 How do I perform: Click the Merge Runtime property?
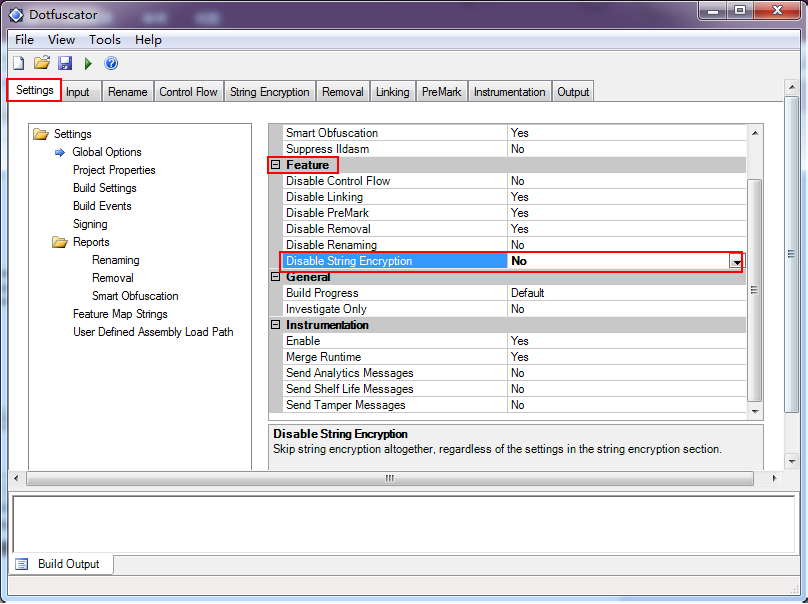514,357
